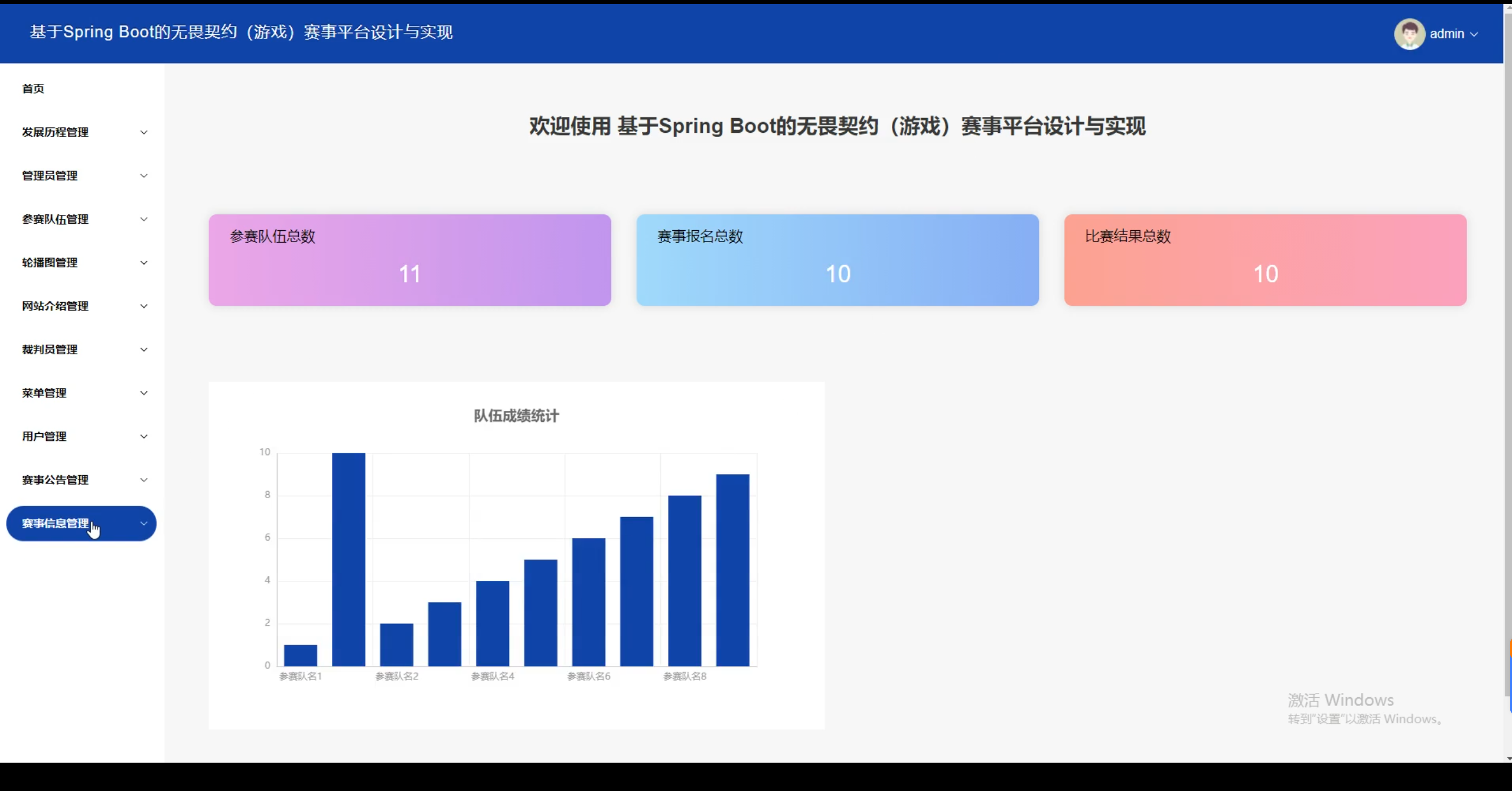Click the admin avatar picture
1512x791 pixels.
(1409, 34)
